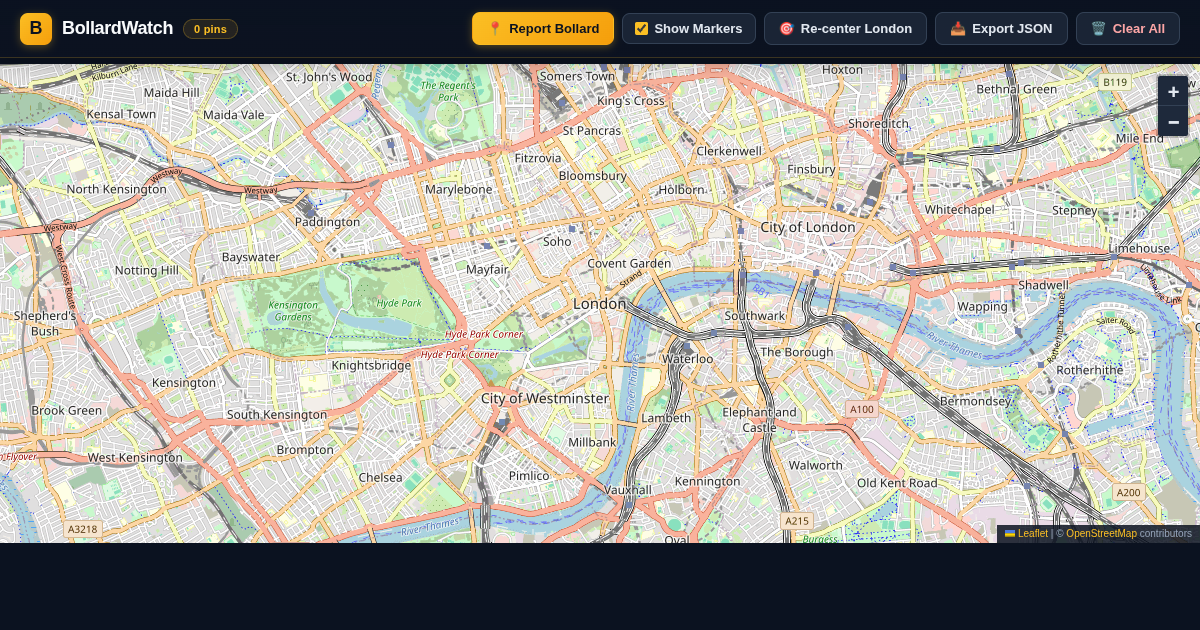Click the 'Chelsea' map label
The width and height of the screenshot is (1200, 630).
click(381, 477)
